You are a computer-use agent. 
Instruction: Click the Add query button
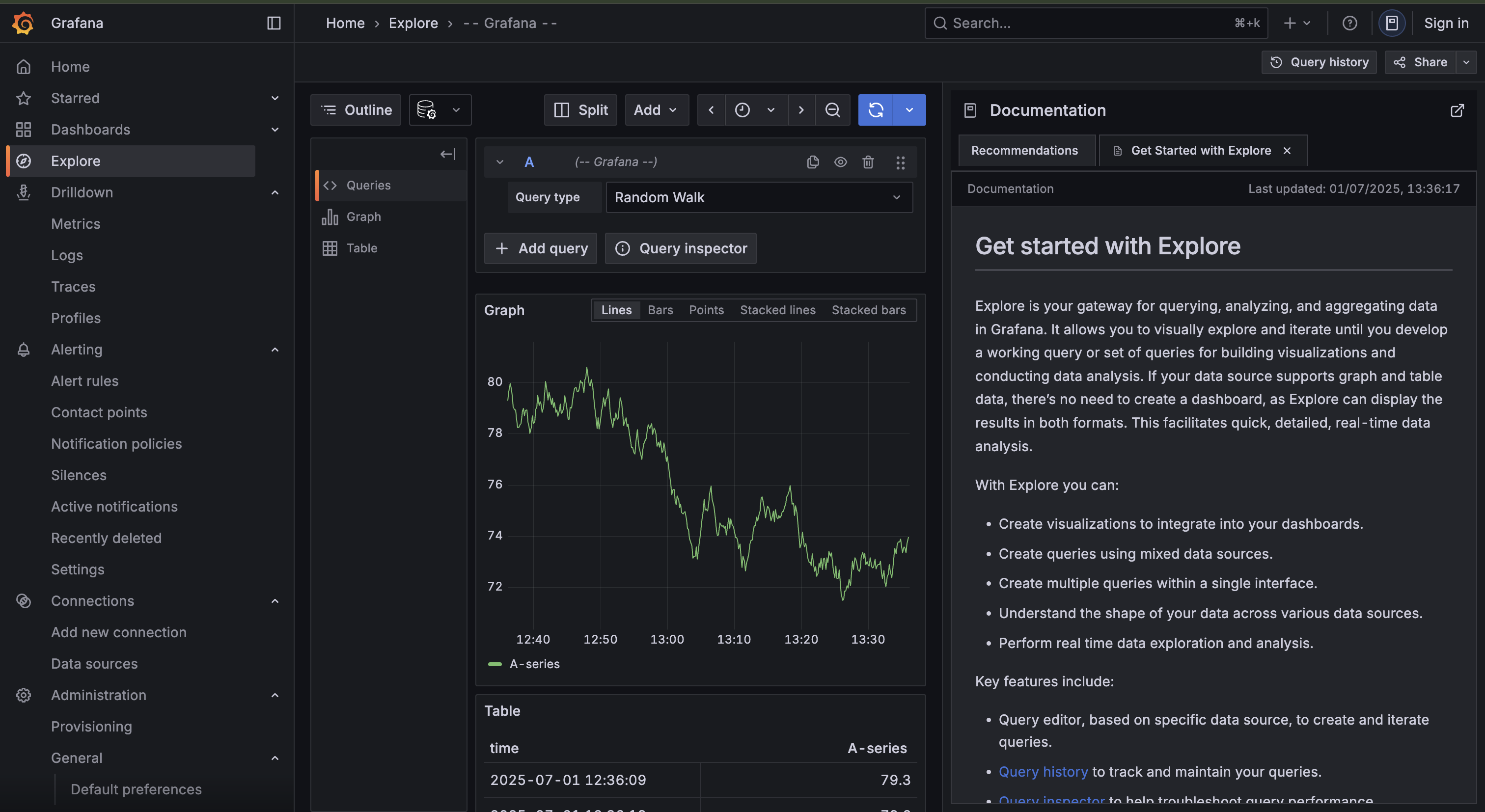(x=541, y=248)
